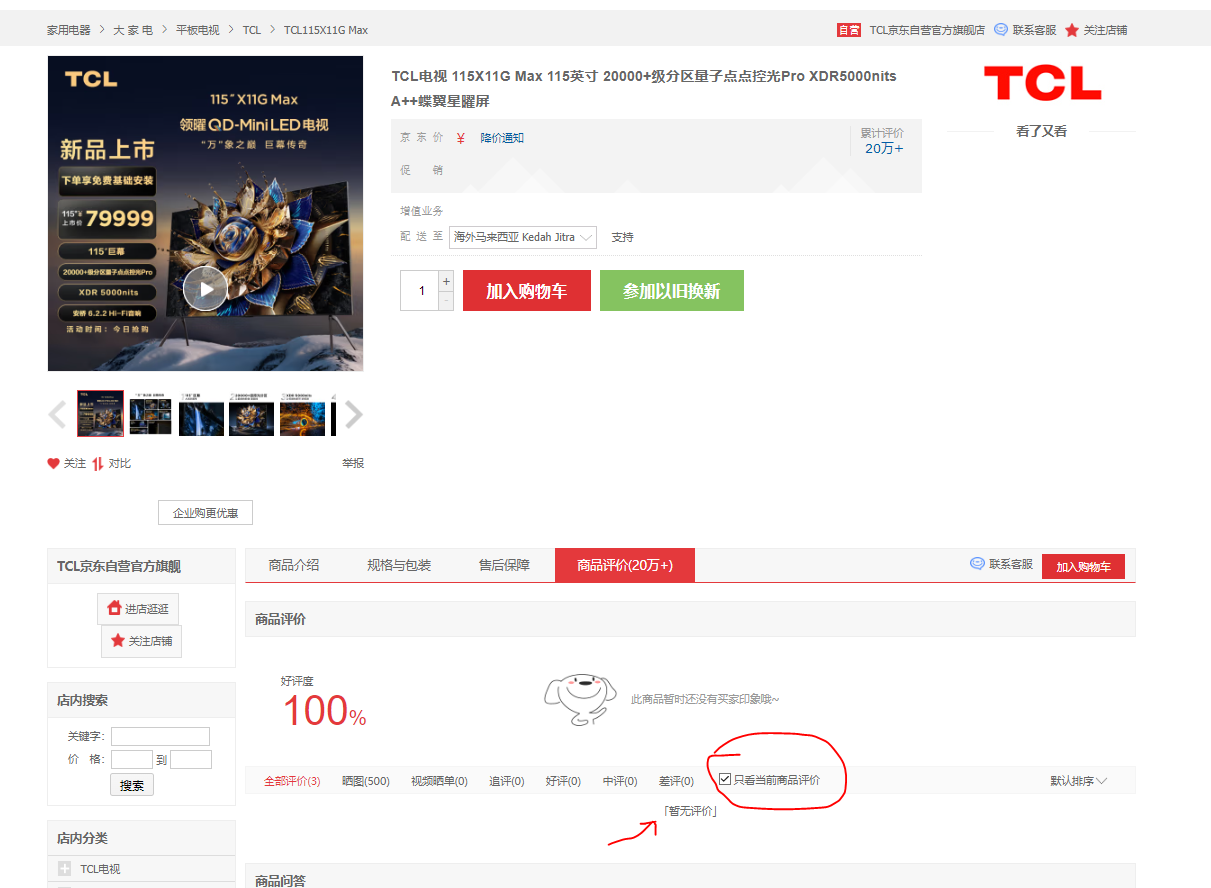Click the sidebar 关注店铺 button
This screenshot has width=1211, height=888.
coord(141,641)
